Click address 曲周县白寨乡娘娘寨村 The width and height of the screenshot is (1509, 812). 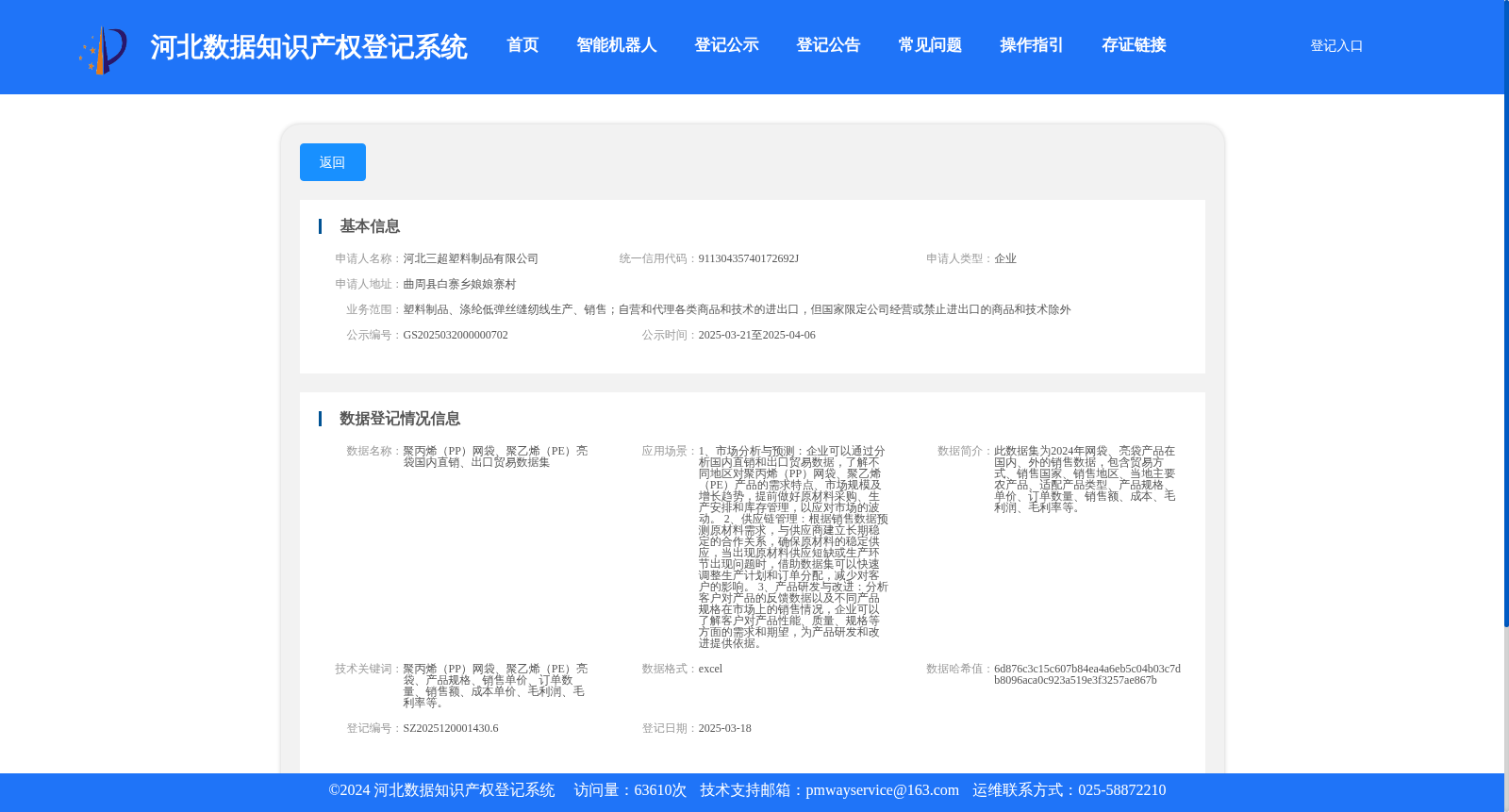[x=459, y=284]
